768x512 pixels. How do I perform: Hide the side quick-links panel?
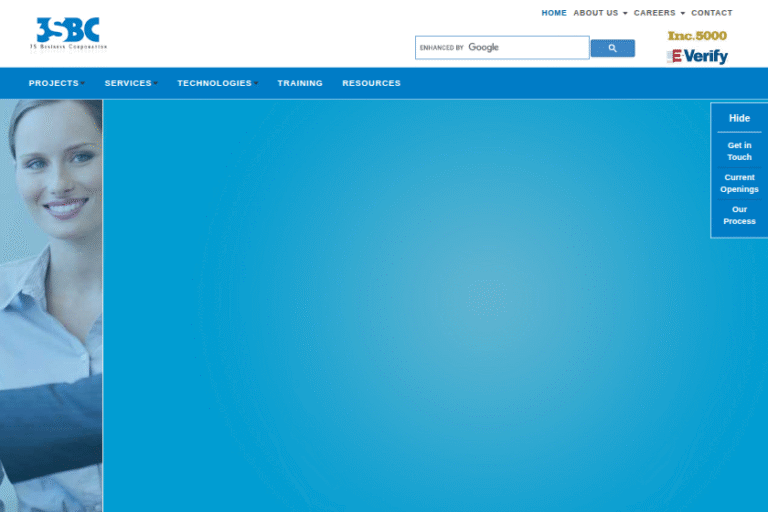(739, 118)
